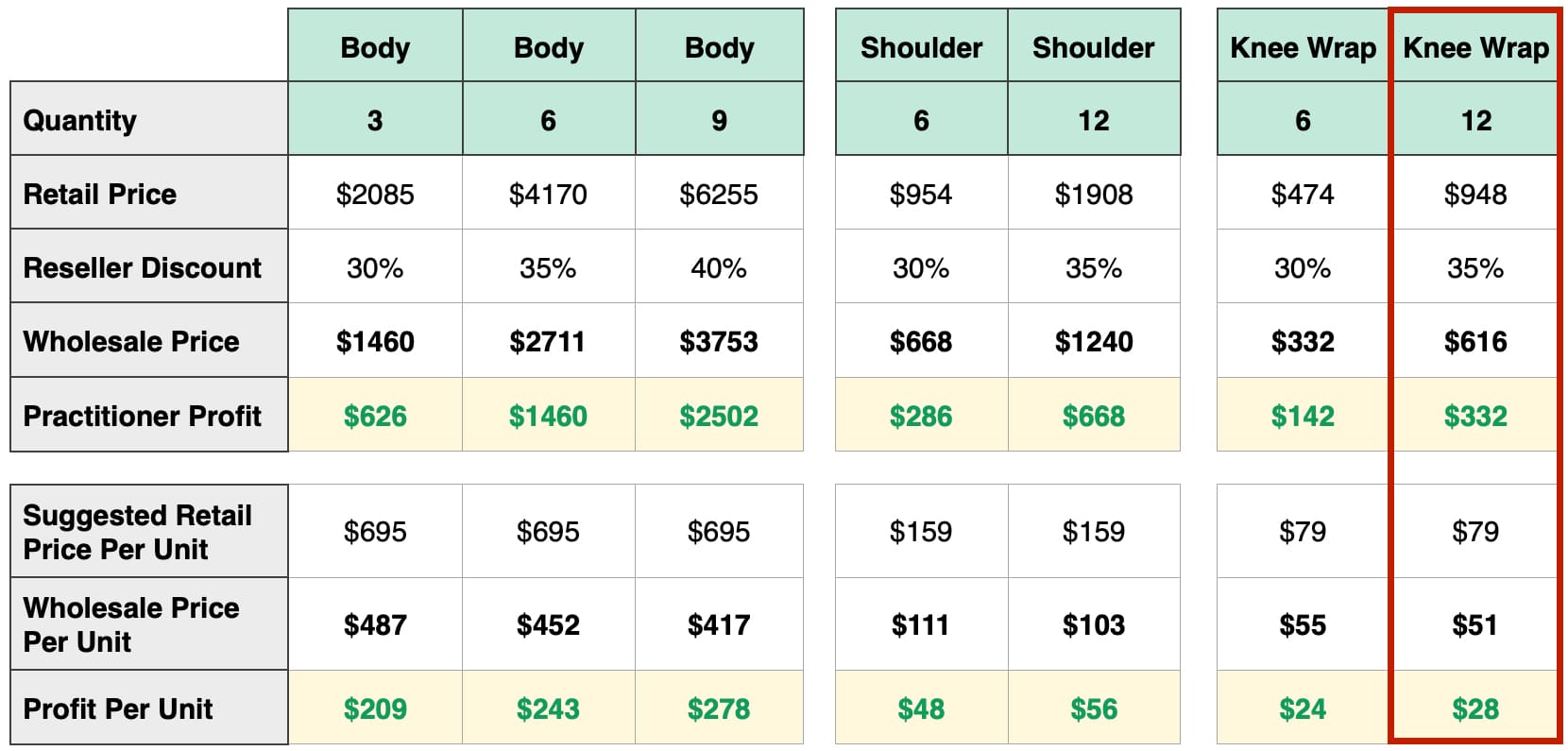1568x751 pixels.
Task: Select the highlighted Knee Wrap column header
Action: pos(1475,46)
